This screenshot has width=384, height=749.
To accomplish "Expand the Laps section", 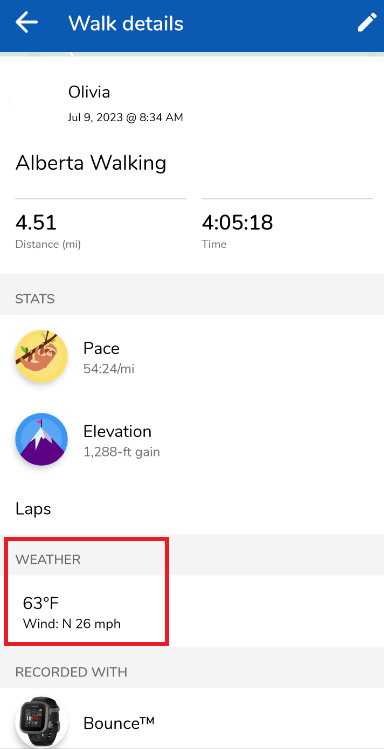I will pos(192,508).
